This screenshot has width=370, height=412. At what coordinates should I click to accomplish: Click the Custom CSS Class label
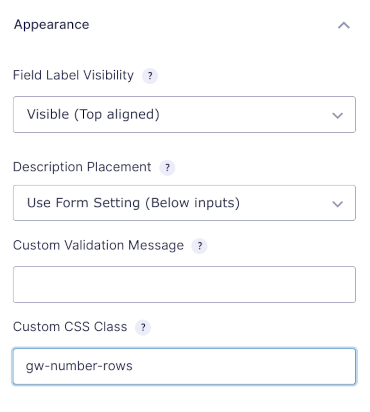(70, 327)
